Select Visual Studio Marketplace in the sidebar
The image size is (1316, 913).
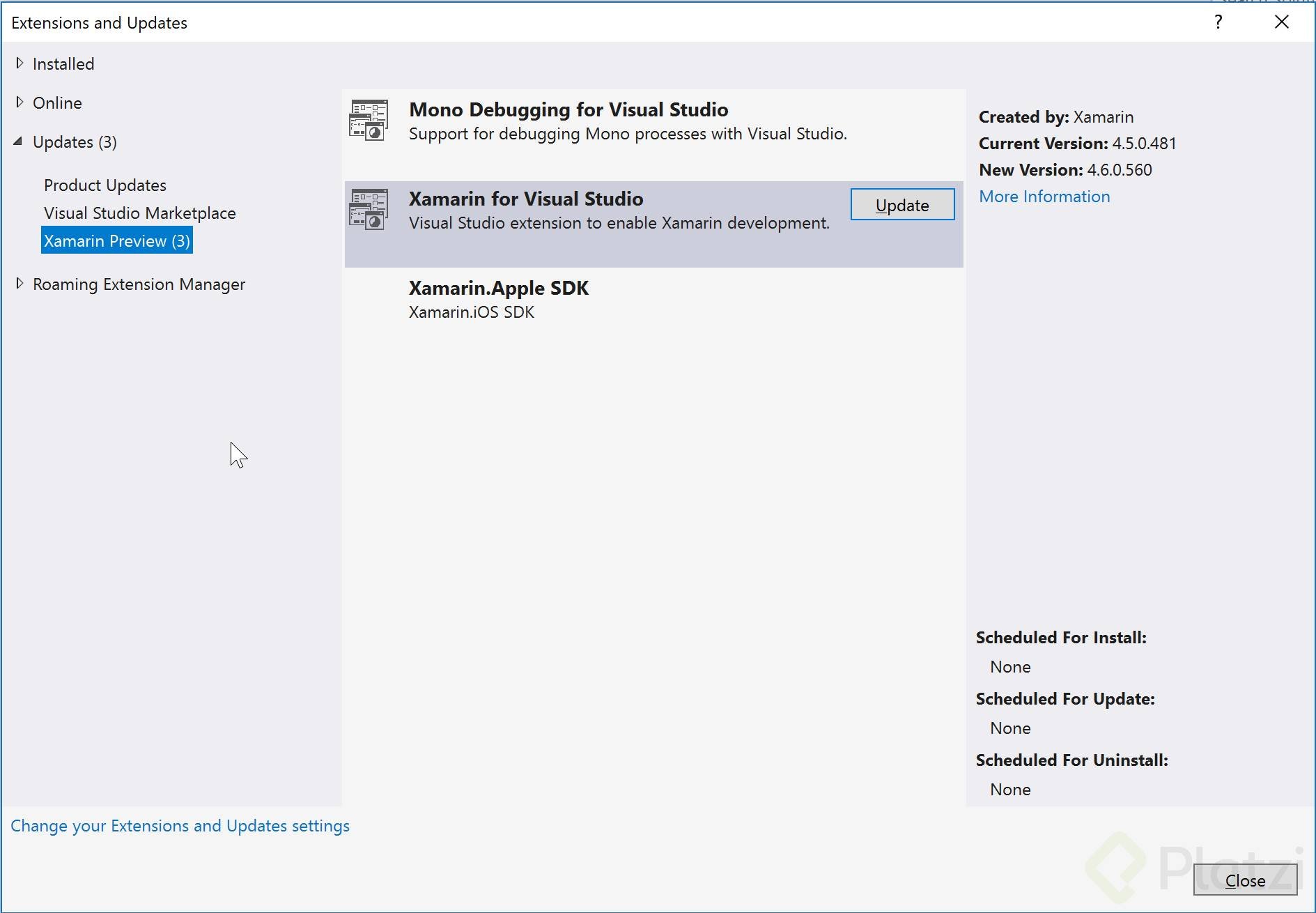(x=139, y=213)
